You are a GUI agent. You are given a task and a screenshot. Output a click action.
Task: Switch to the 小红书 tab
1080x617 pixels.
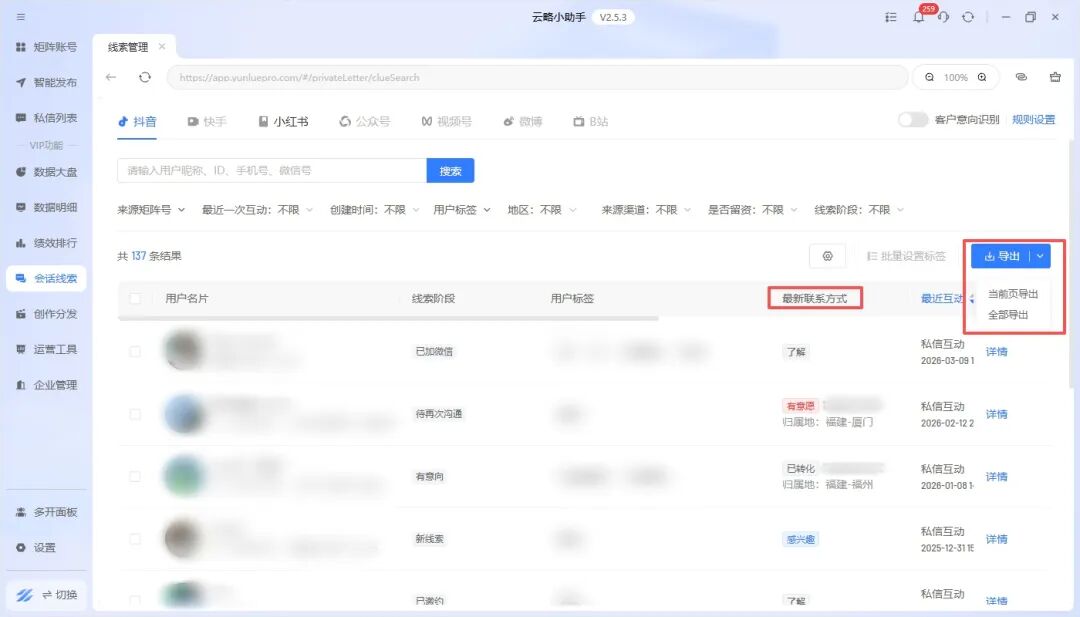(x=283, y=121)
